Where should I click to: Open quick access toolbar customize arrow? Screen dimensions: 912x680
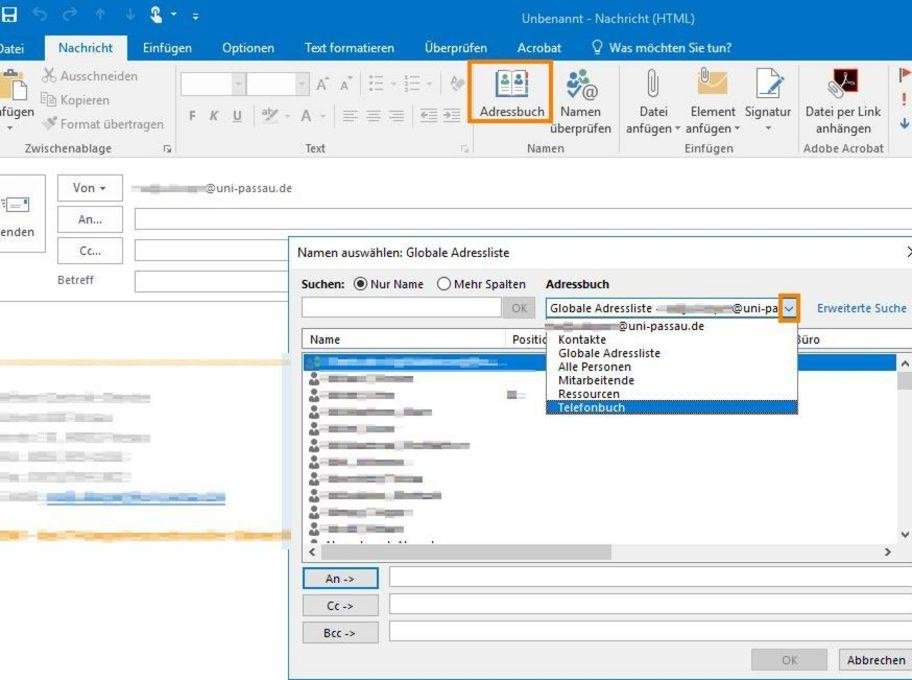[x=195, y=16]
